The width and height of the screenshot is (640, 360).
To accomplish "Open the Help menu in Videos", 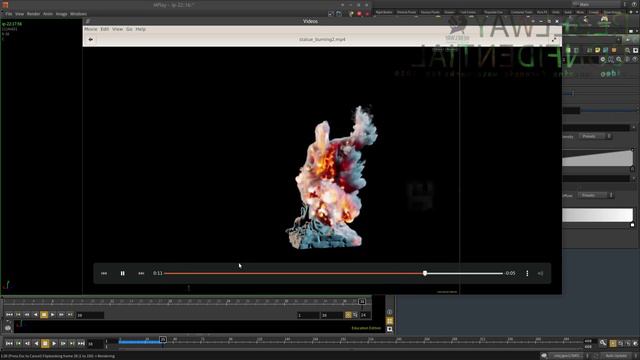I will click(140, 29).
